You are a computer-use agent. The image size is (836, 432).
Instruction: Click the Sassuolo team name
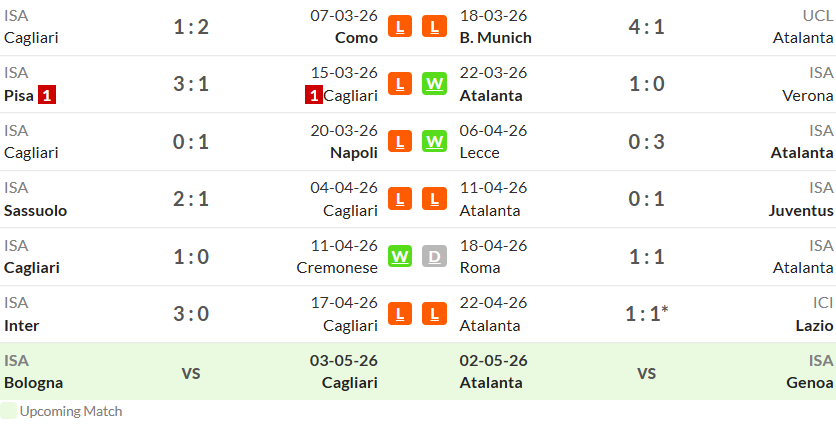click(x=36, y=211)
